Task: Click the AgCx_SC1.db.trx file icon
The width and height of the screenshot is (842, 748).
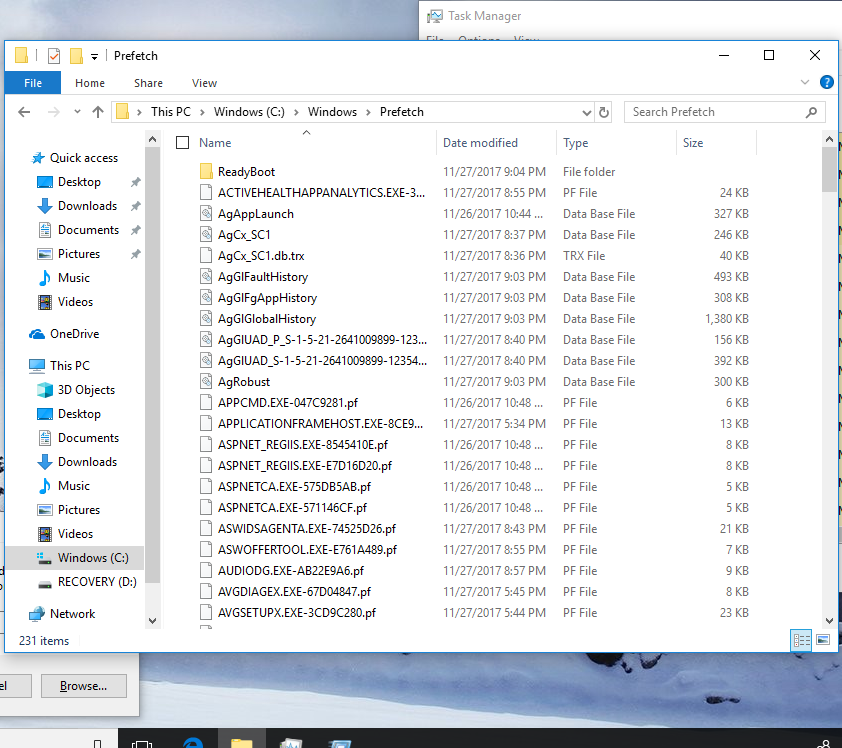Action: click(x=206, y=256)
